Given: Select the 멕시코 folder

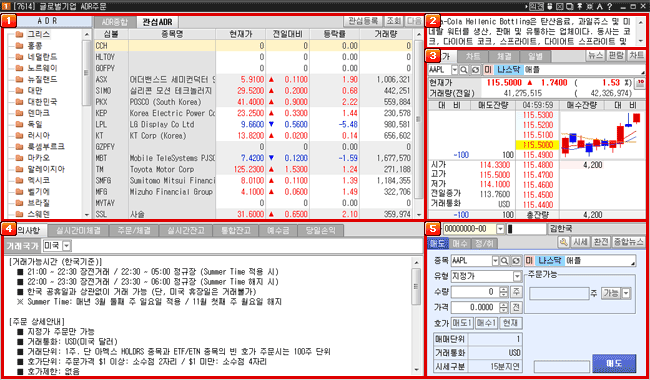Looking at the screenshot, I should (x=32, y=180).
